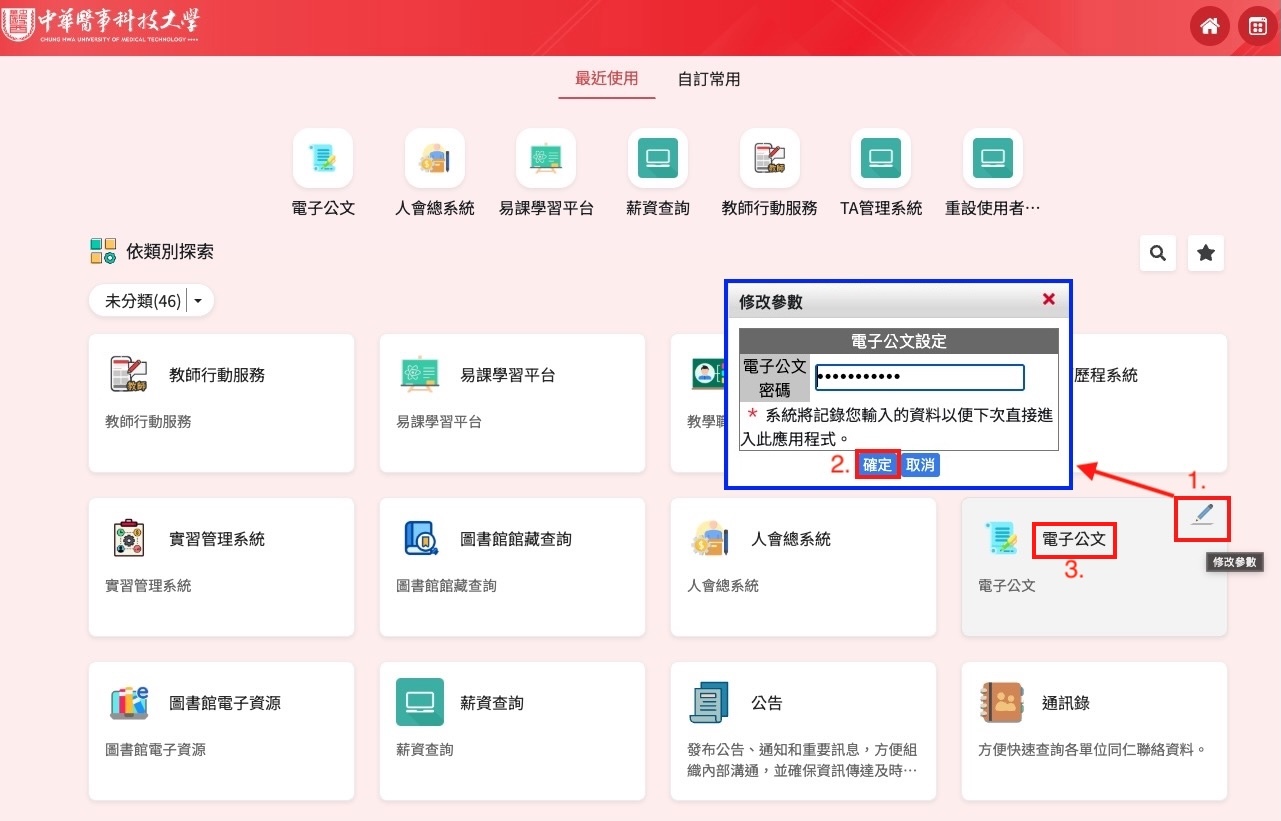Open the TA管理系統 application icon
The height and width of the screenshot is (821, 1281).
pyautogui.click(x=880, y=158)
